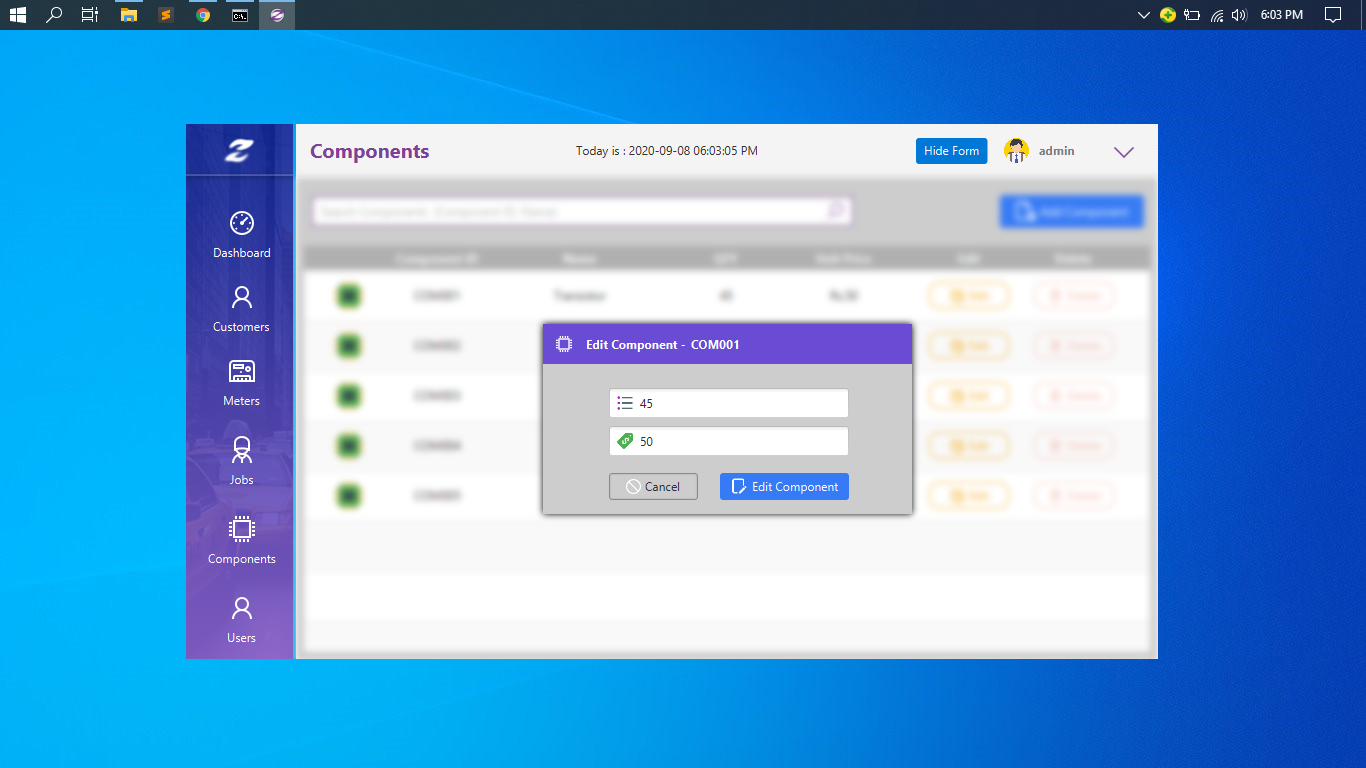Screen dimensions: 1366x768
Task: Click the admin username text
Action: click(x=1056, y=151)
